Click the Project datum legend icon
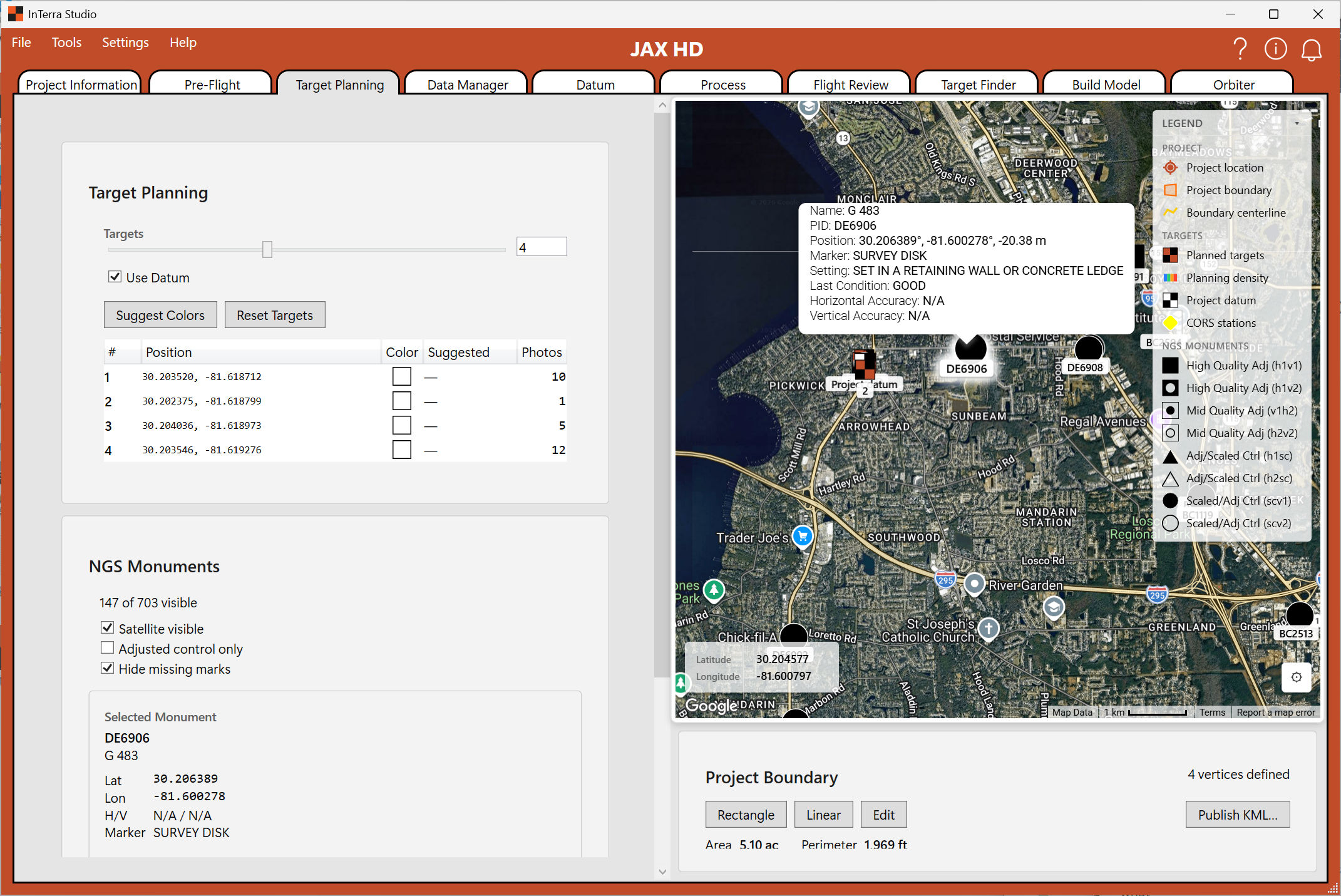This screenshot has height=896, width=1341. (1170, 301)
